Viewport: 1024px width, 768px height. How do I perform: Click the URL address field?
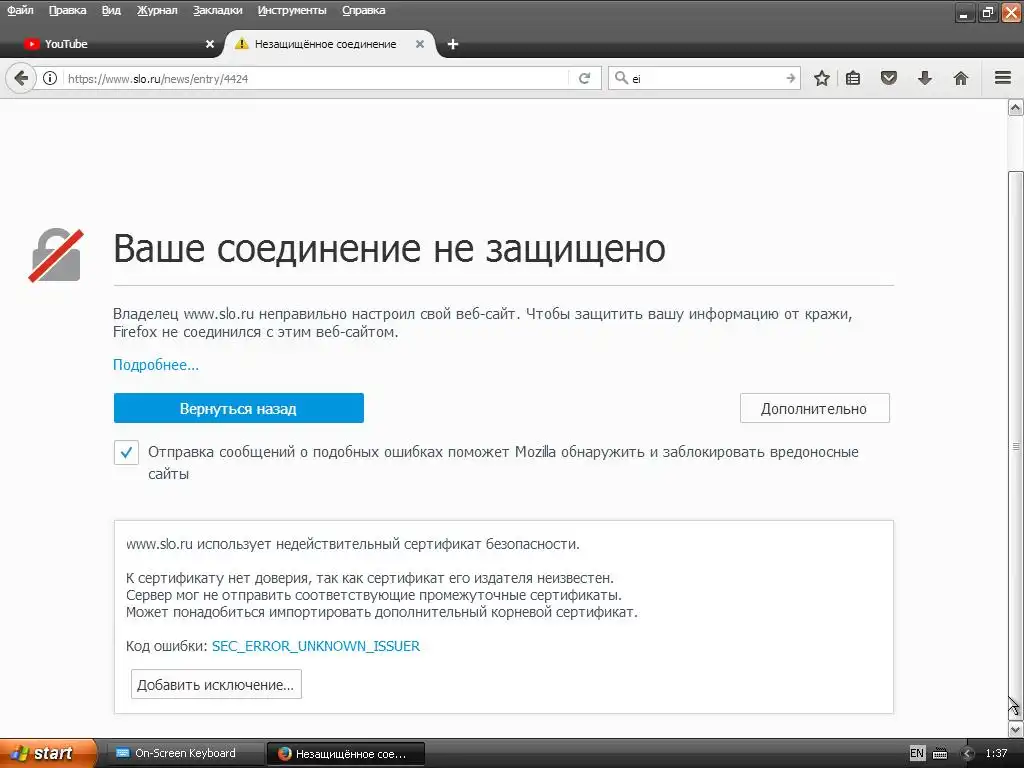point(317,78)
